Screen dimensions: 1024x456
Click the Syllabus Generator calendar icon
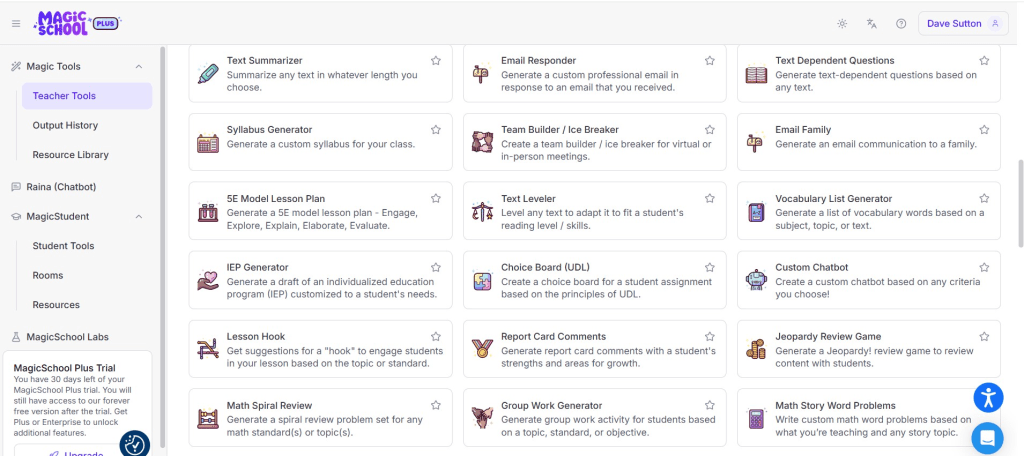tap(208, 142)
